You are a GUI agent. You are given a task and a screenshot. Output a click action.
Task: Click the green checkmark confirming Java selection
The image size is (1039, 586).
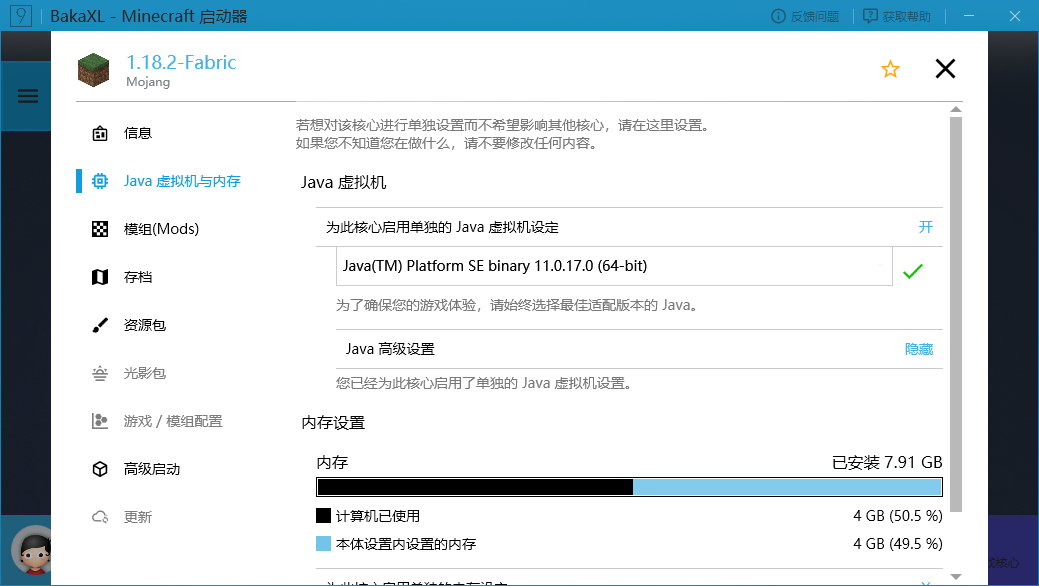tap(912, 270)
